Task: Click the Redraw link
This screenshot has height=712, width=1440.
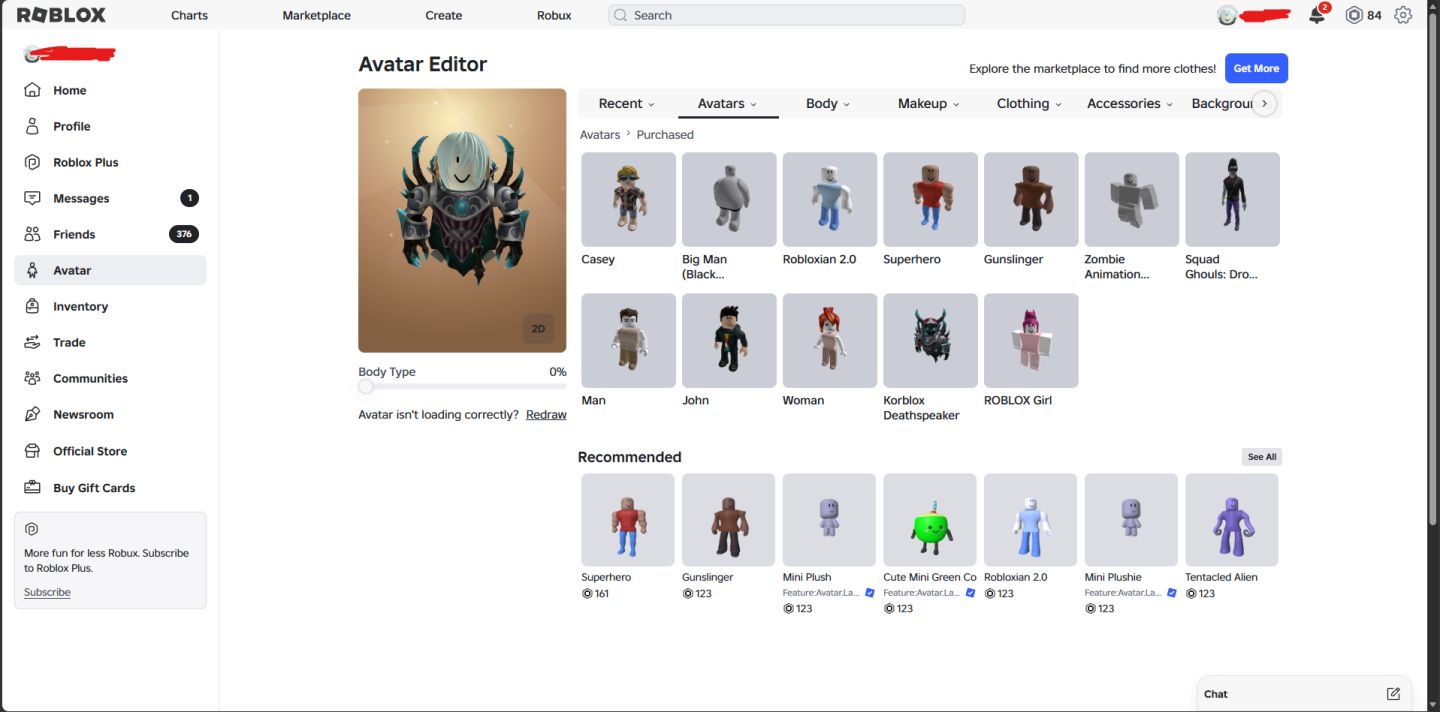Action: pos(546,414)
